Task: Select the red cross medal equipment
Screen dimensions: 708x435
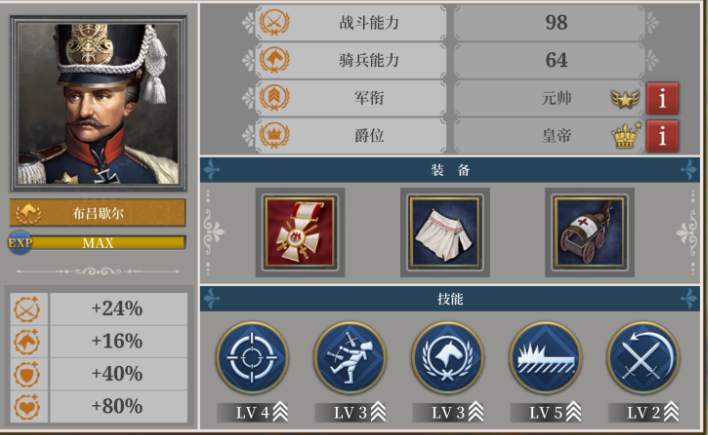Action: 300,232
